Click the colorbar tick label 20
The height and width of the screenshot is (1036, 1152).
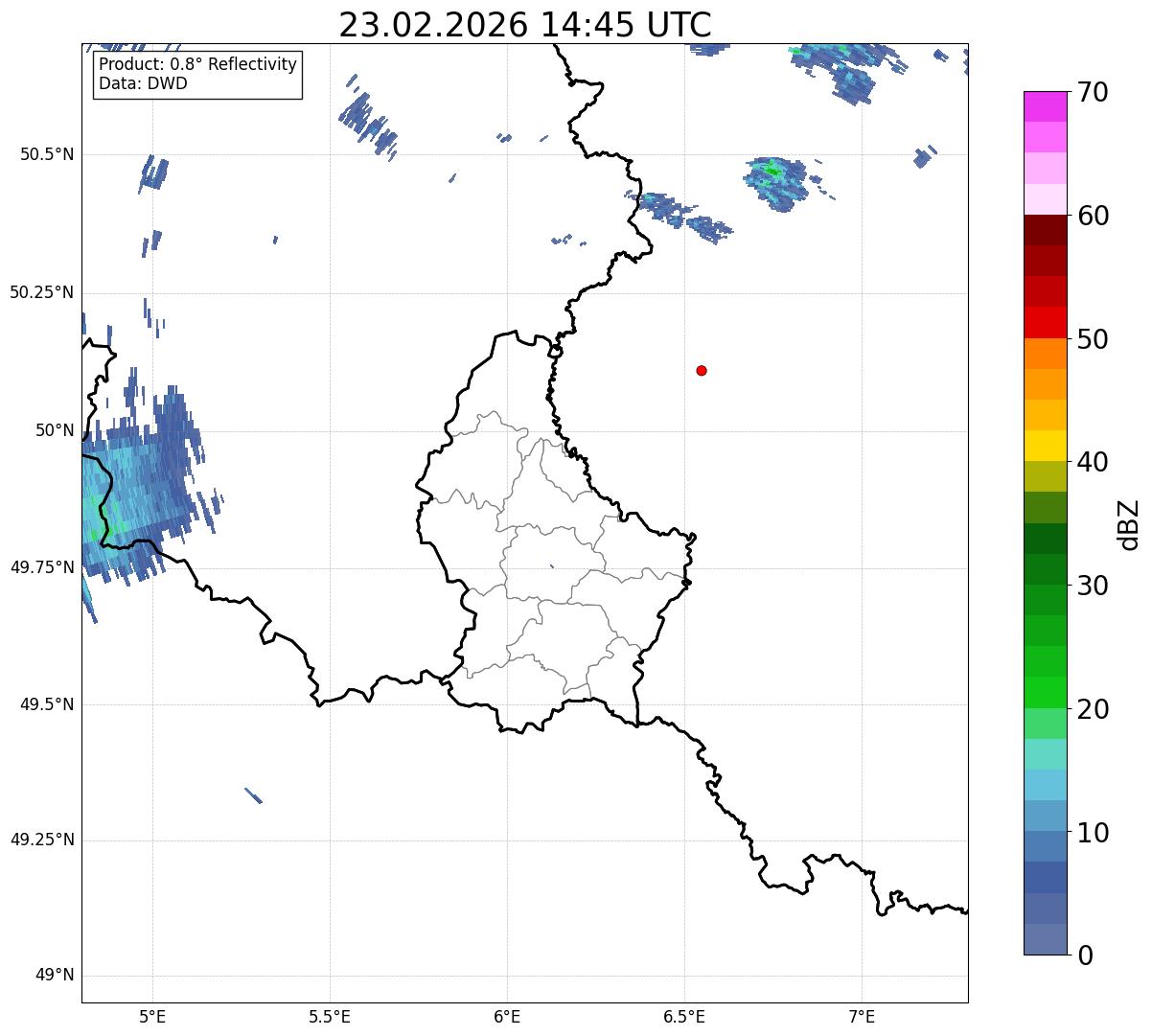click(x=1093, y=709)
